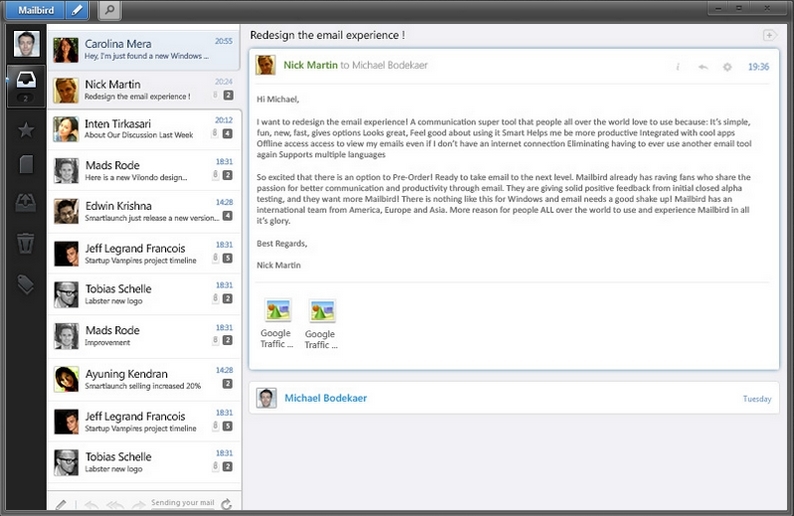Click the 19:36 timestamp of the open message
Screen dimensions: 794x516
[758, 67]
